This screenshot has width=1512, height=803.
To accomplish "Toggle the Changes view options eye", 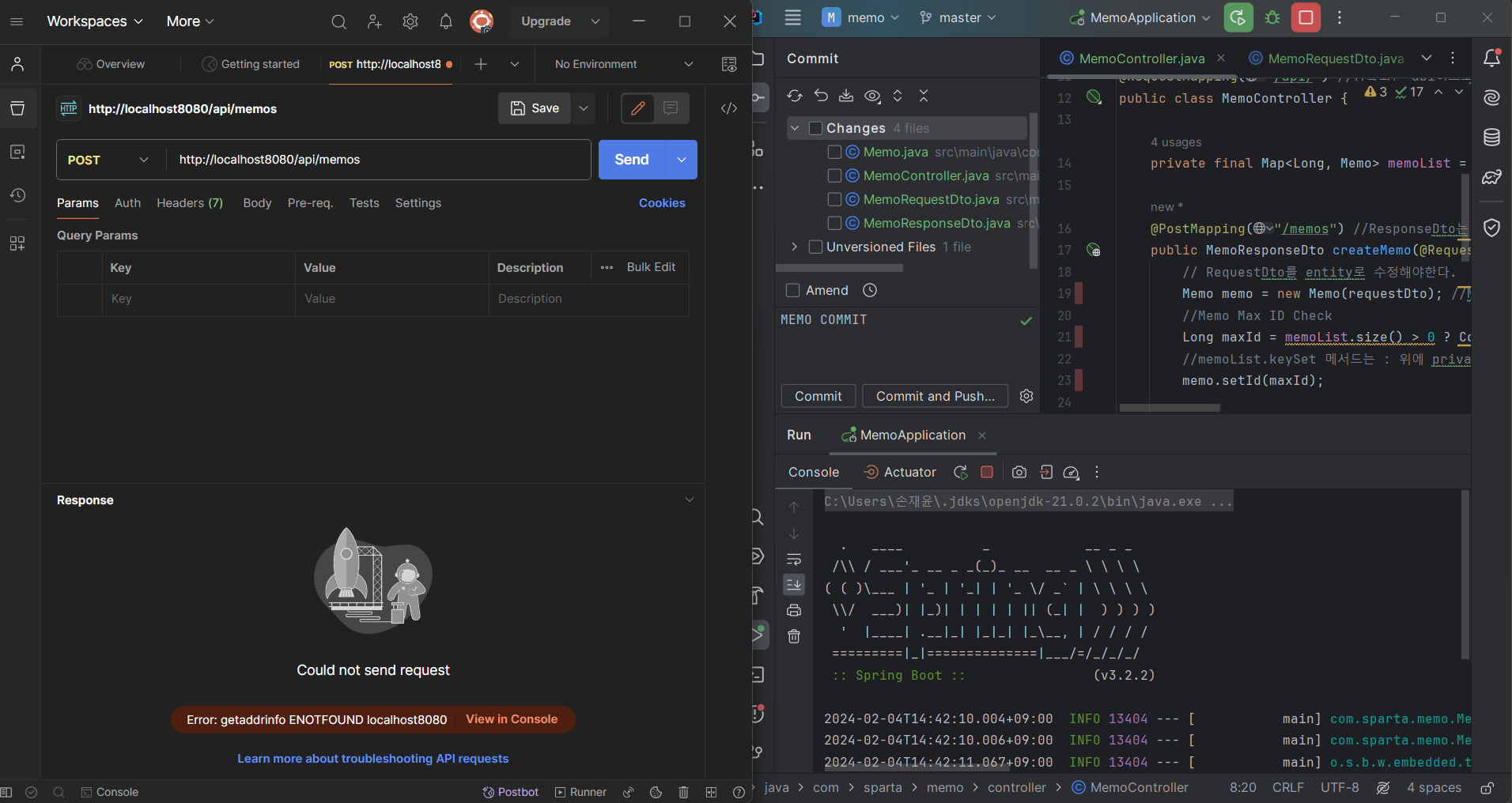I will coord(872,96).
